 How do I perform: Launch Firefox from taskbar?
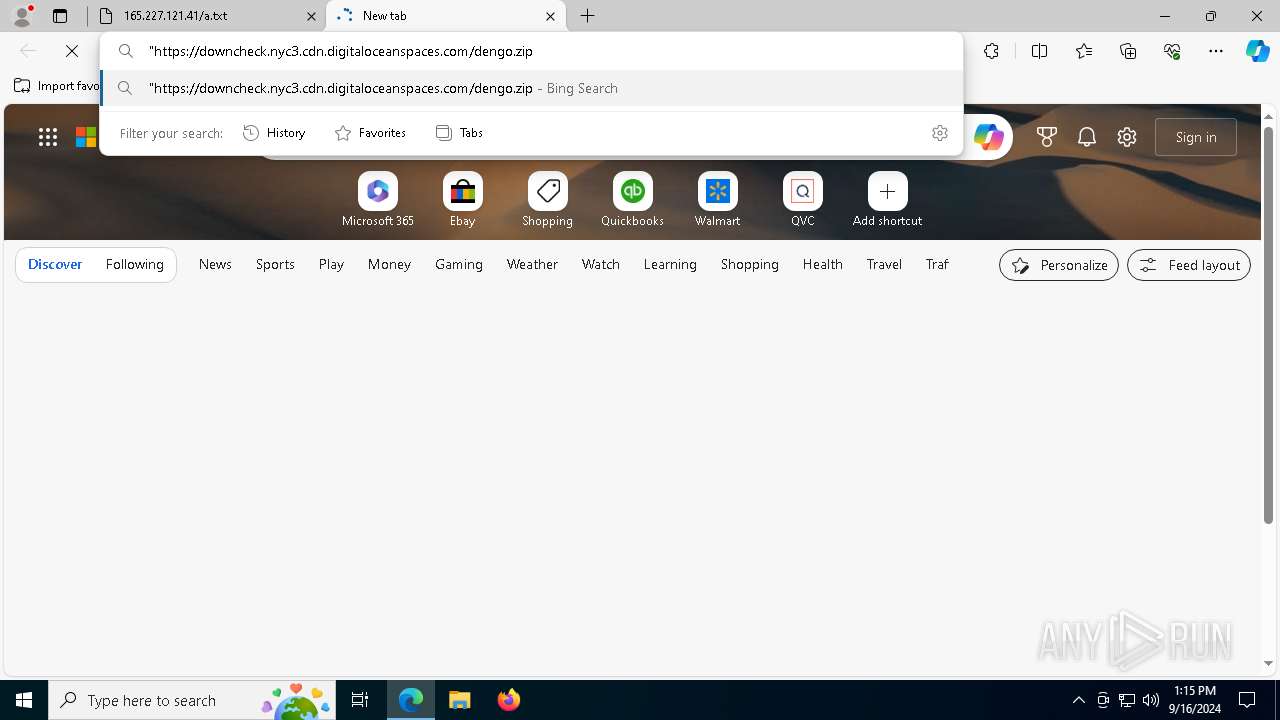(509, 700)
